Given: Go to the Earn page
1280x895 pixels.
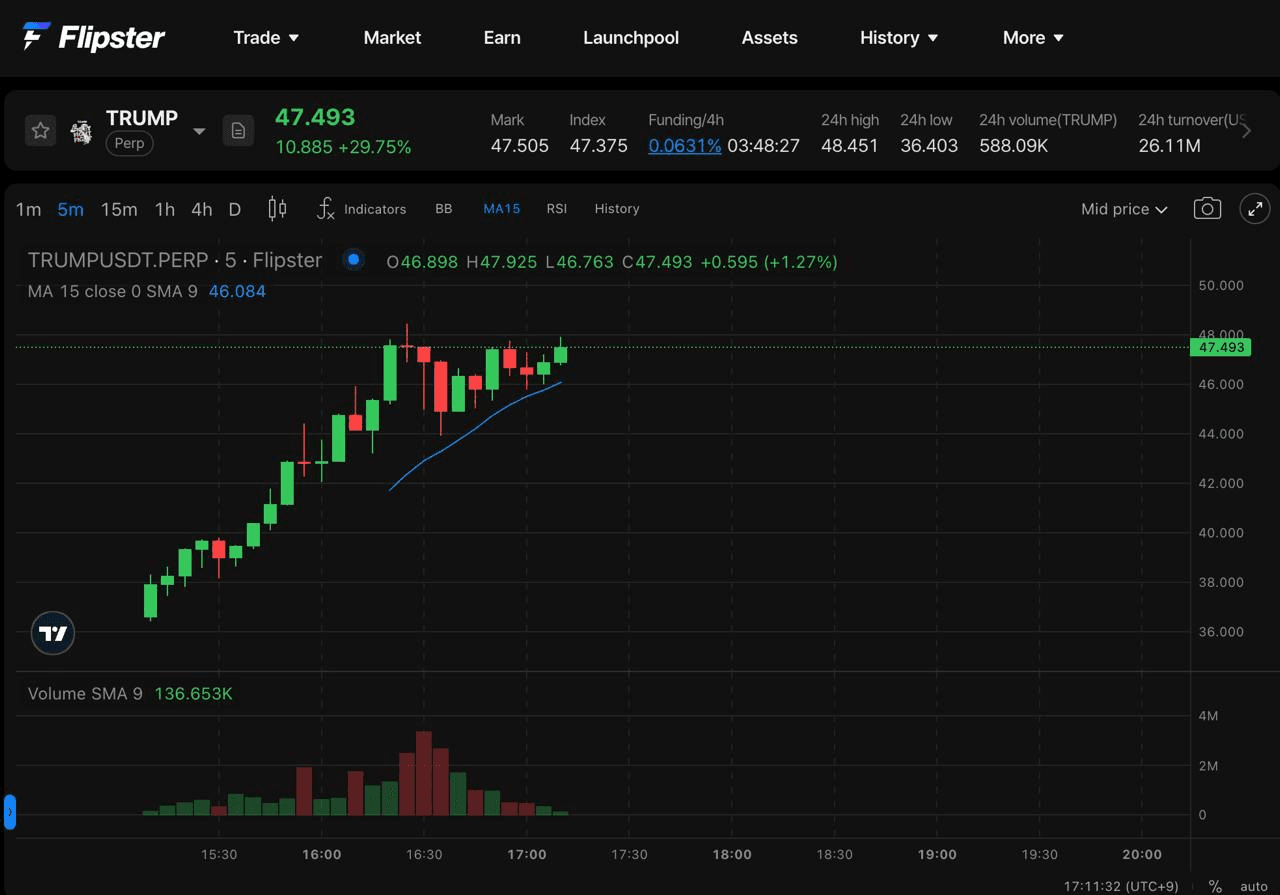Looking at the screenshot, I should (x=502, y=38).
